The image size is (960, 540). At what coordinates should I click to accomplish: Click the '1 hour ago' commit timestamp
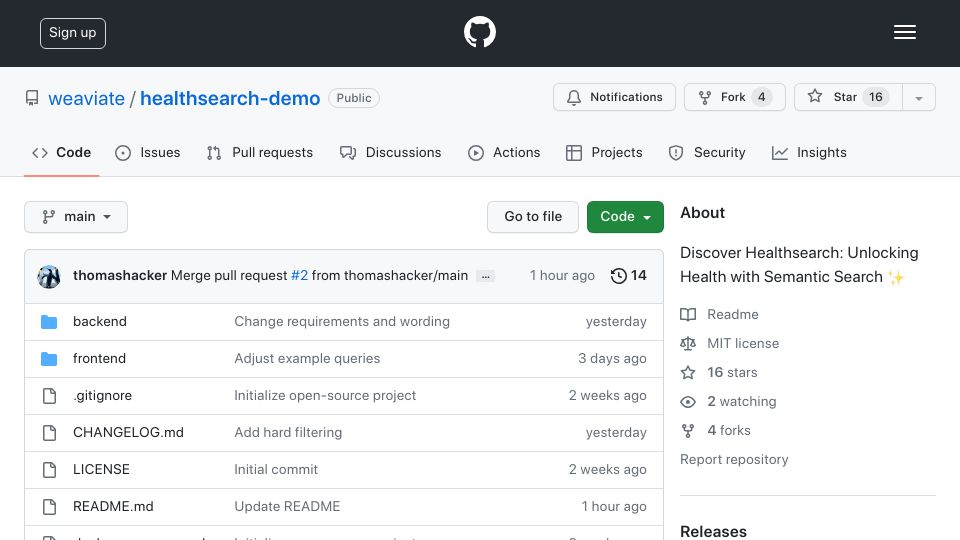(562, 276)
